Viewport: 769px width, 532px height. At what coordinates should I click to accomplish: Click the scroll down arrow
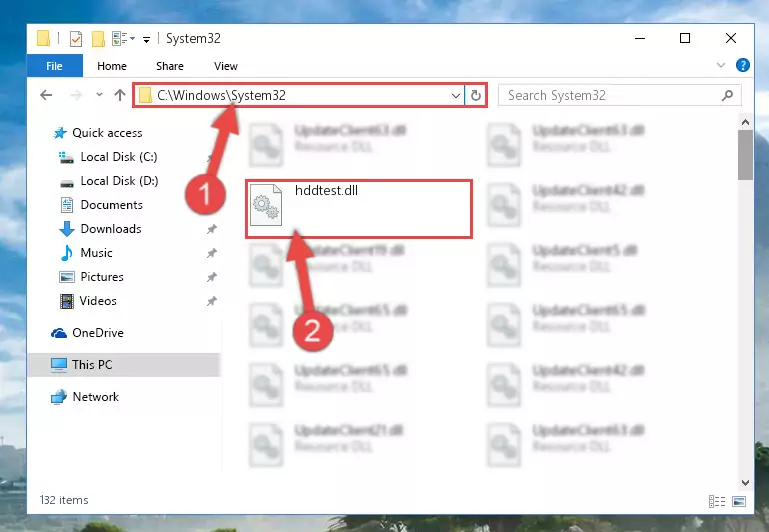[x=745, y=482]
